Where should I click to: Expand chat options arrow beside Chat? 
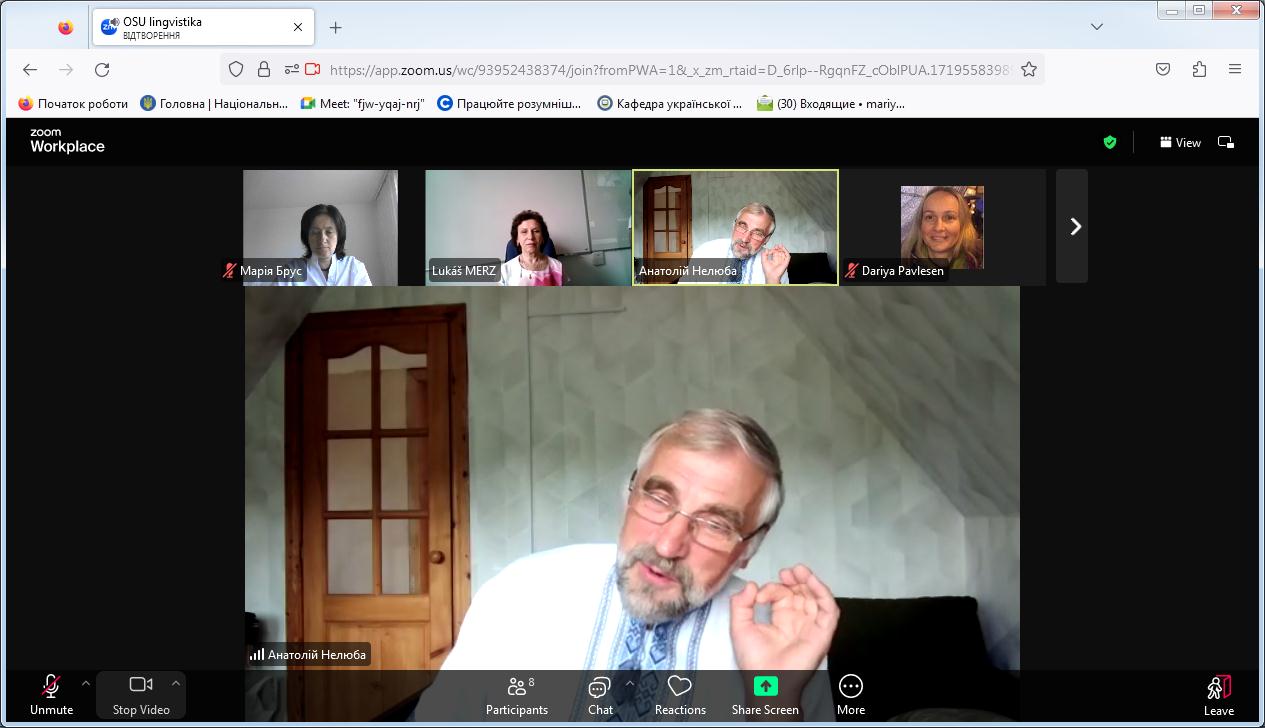click(630, 684)
